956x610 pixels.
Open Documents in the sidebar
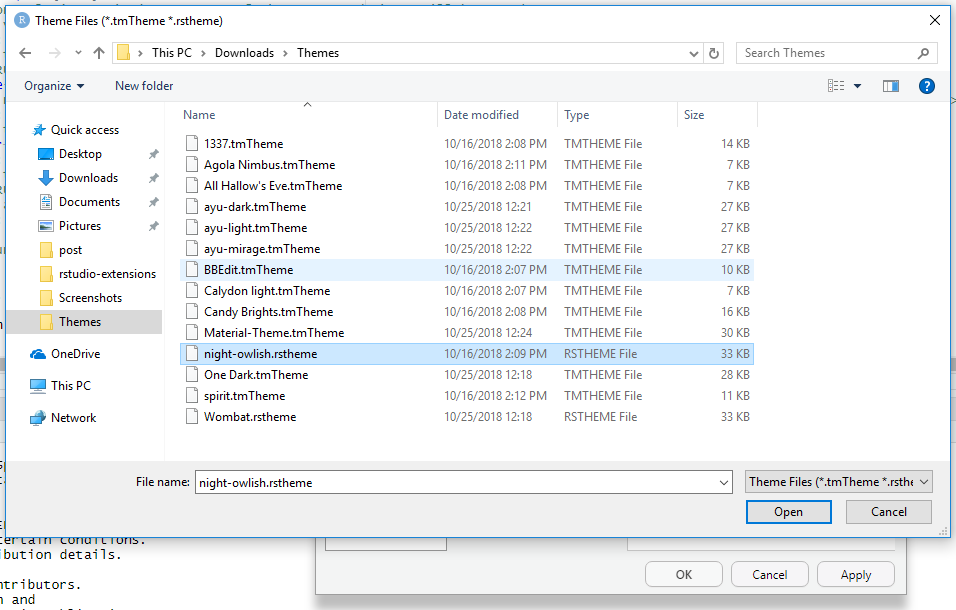click(89, 202)
